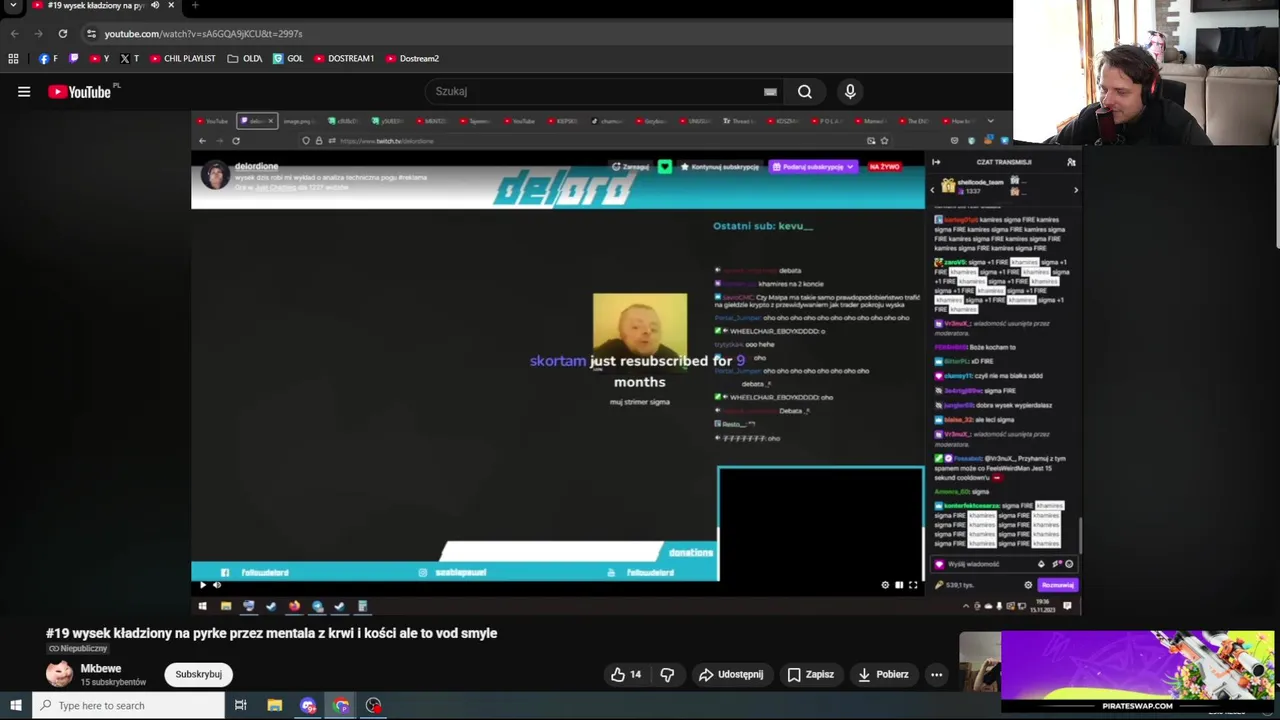The height and width of the screenshot is (720, 1280).
Task: Open the Facebook 'F' bookmark
Action: point(48,58)
